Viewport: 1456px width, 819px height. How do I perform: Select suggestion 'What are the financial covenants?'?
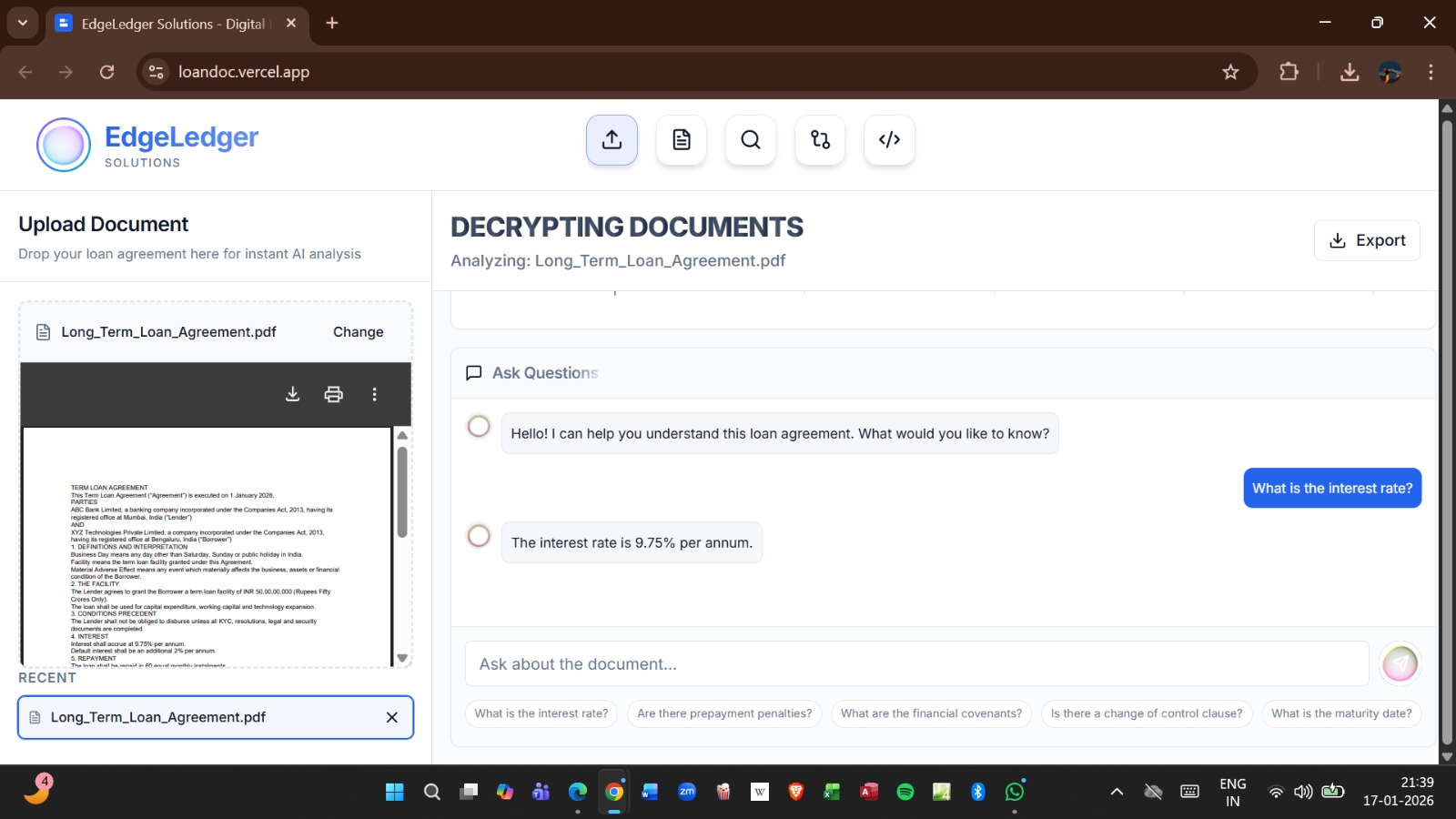click(x=931, y=713)
